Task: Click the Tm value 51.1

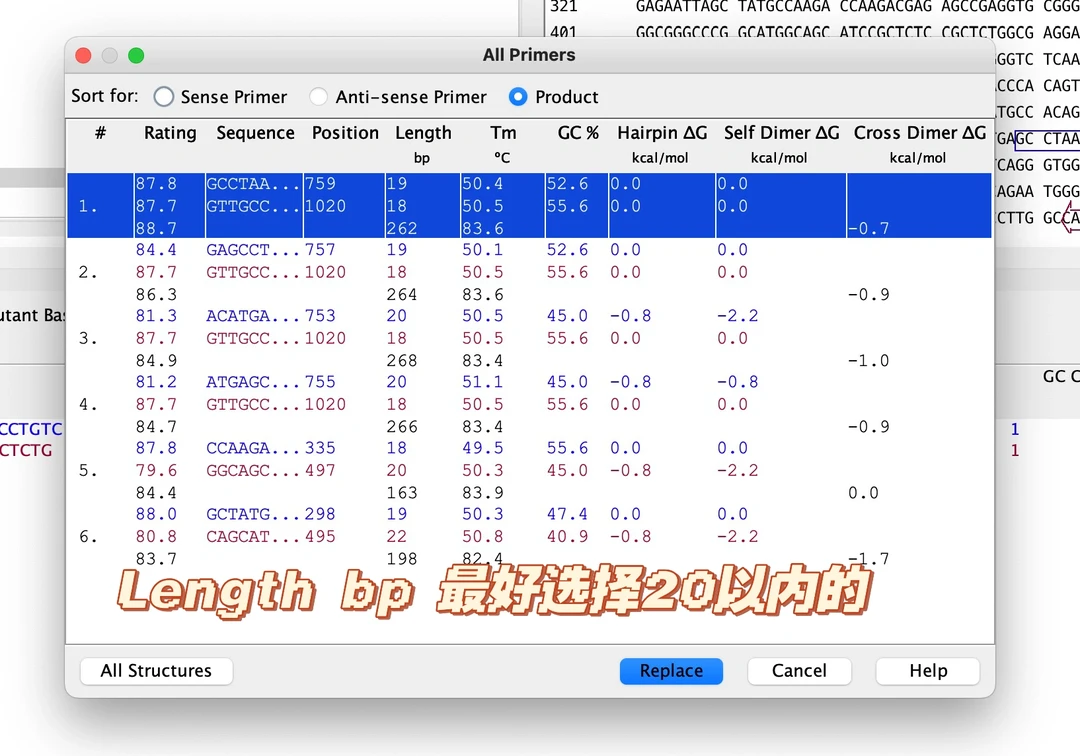Action: click(x=483, y=382)
